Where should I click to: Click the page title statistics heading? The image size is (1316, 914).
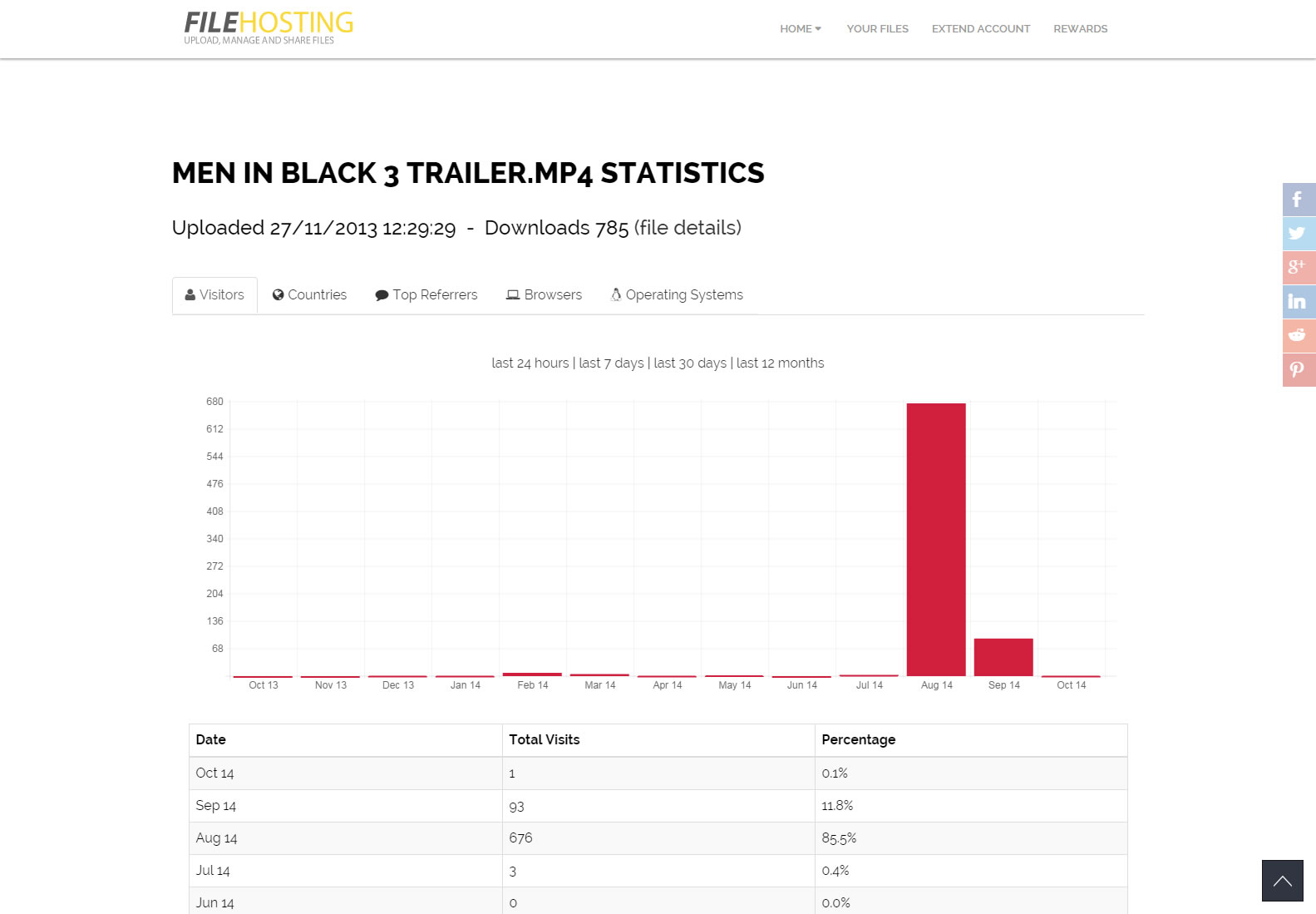(468, 173)
